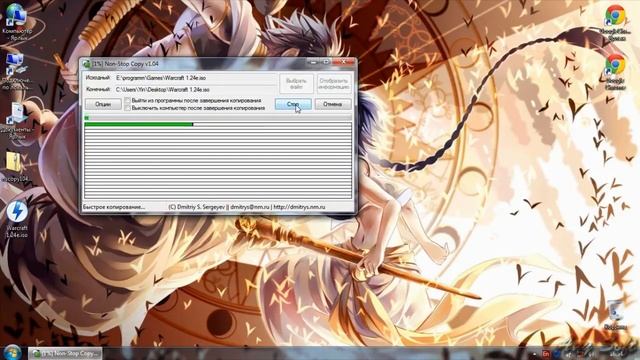This screenshot has width=640, height=360.
Task: Select Non-Stop Copy taskbar button
Action: [65, 353]
